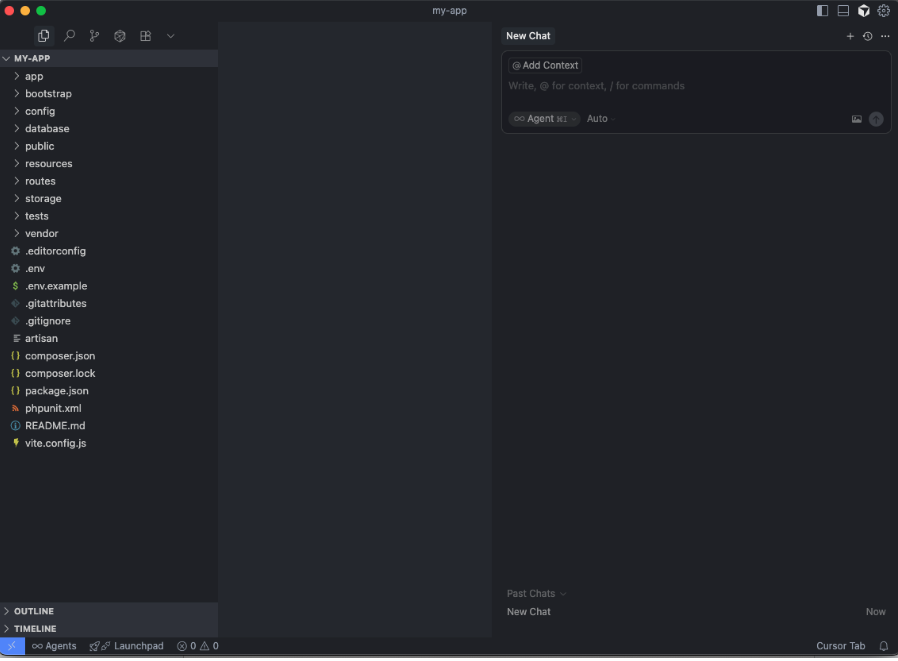
Task: Click the chat message input field
Action: click(x=640, y=86)
